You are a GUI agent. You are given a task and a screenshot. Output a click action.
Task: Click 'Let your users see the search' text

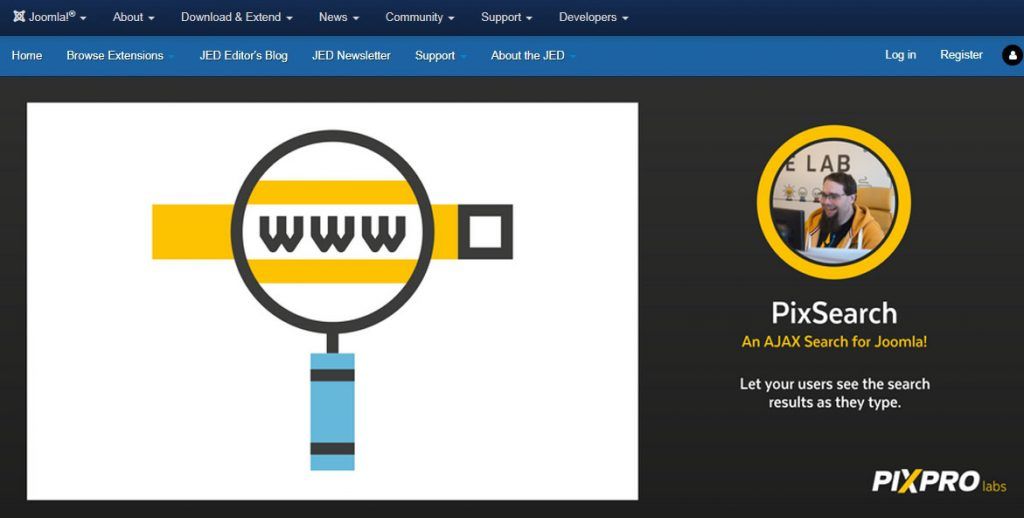click(835, 384)
